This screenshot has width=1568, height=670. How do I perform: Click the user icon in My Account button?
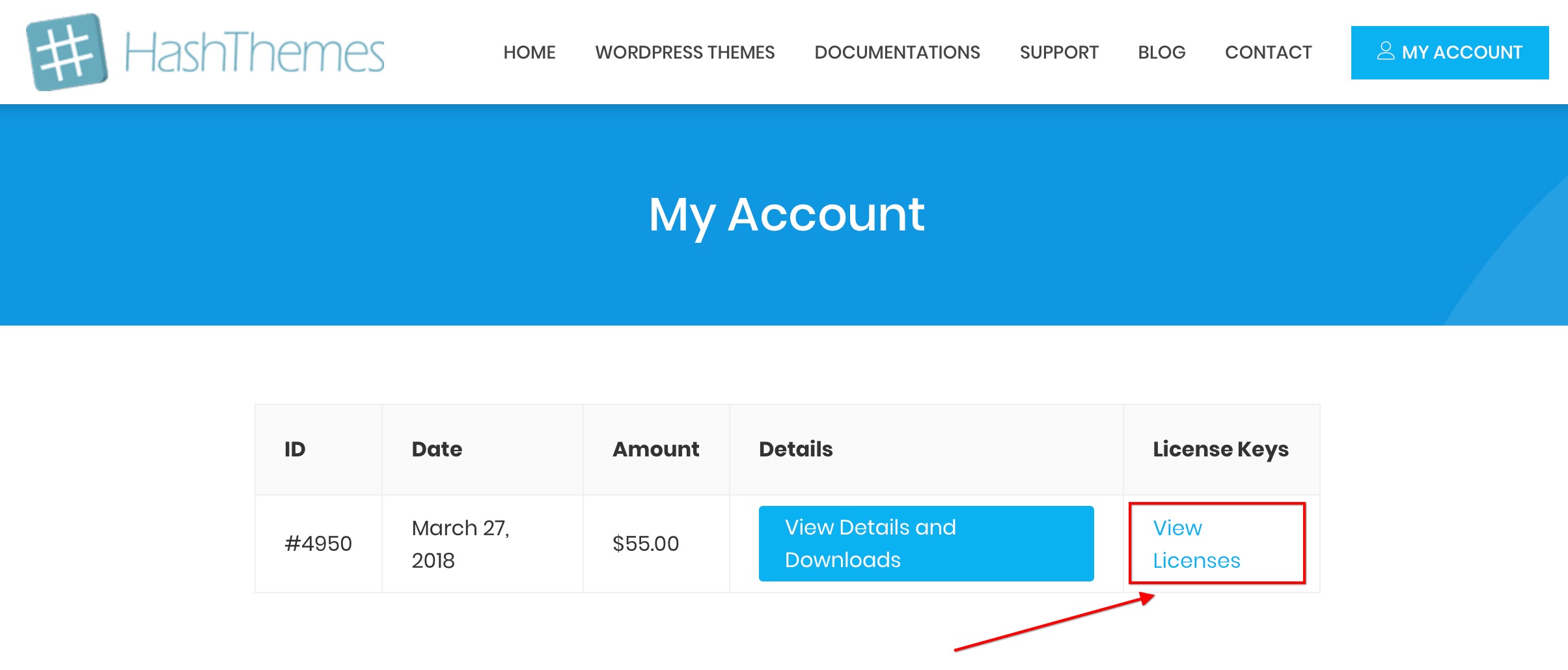[1386, 51]
